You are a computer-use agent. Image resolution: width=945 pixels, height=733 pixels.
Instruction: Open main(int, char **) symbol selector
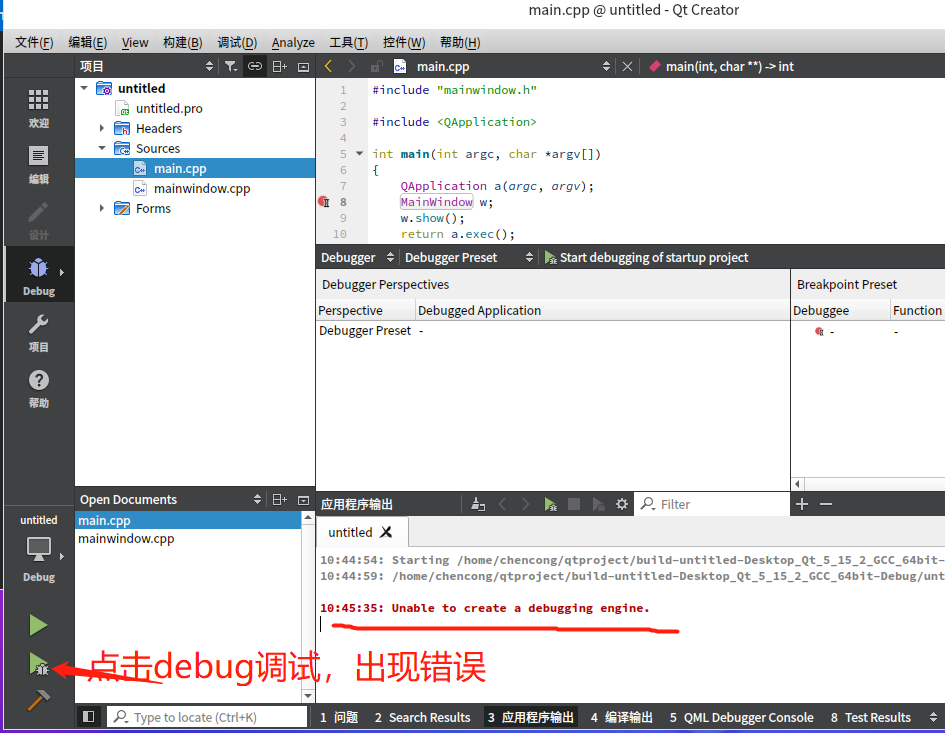(x=721, y=66)
